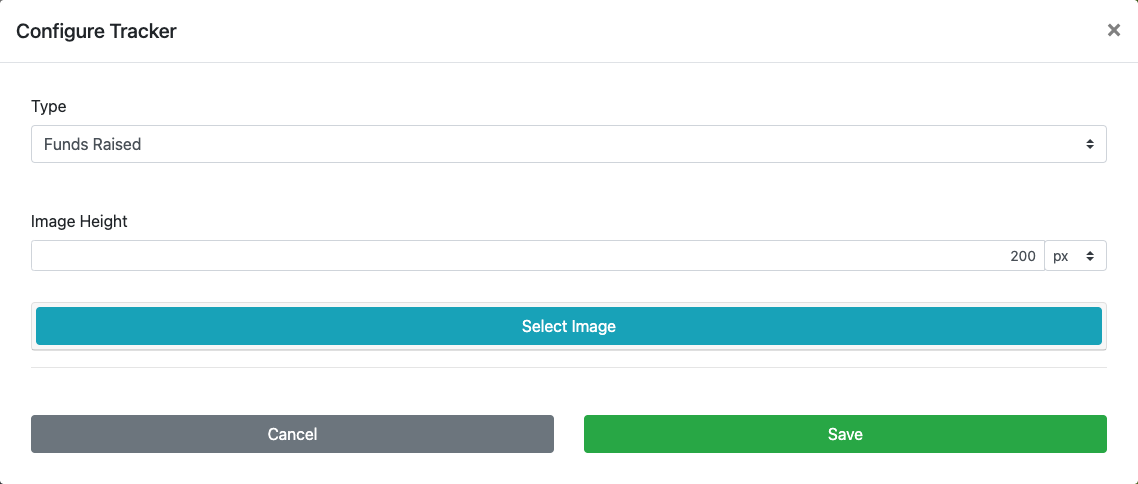1138x484 pixels.
Task: Close the Configure Tracker dialog
Action: point(1113,31)
